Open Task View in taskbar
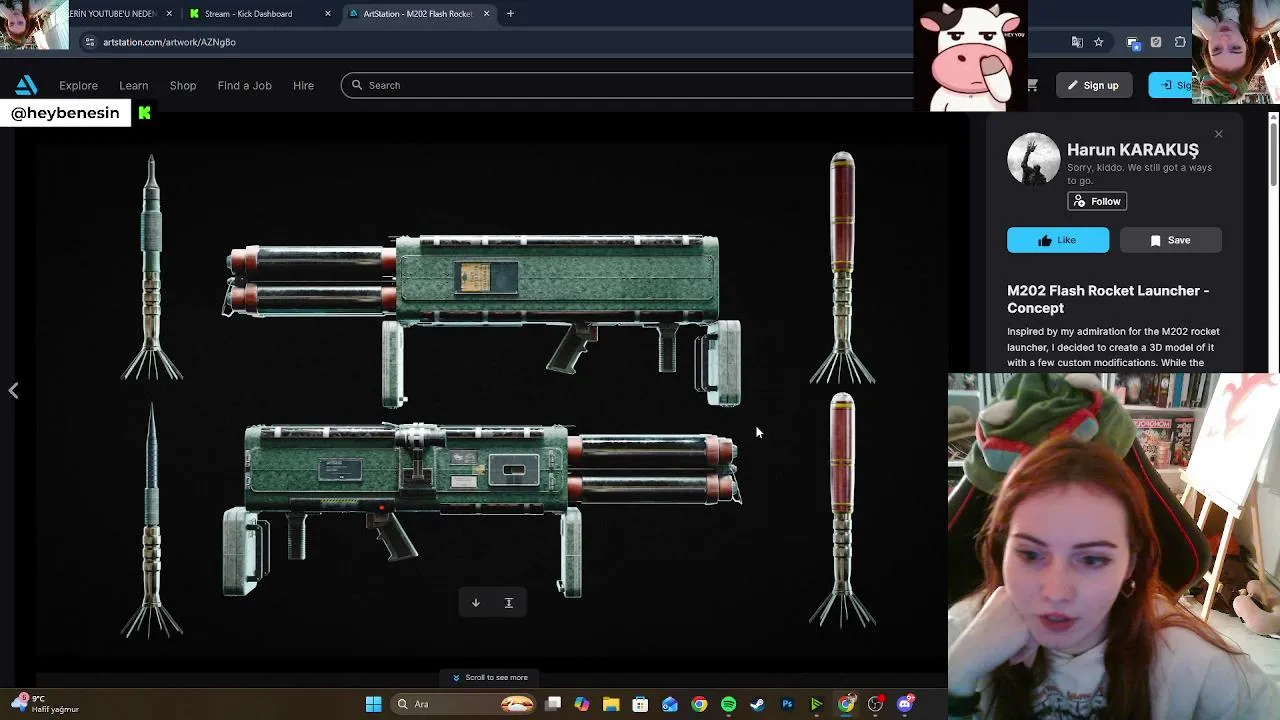This screenshot has height=720, width=1280. [x=553, y=704]
